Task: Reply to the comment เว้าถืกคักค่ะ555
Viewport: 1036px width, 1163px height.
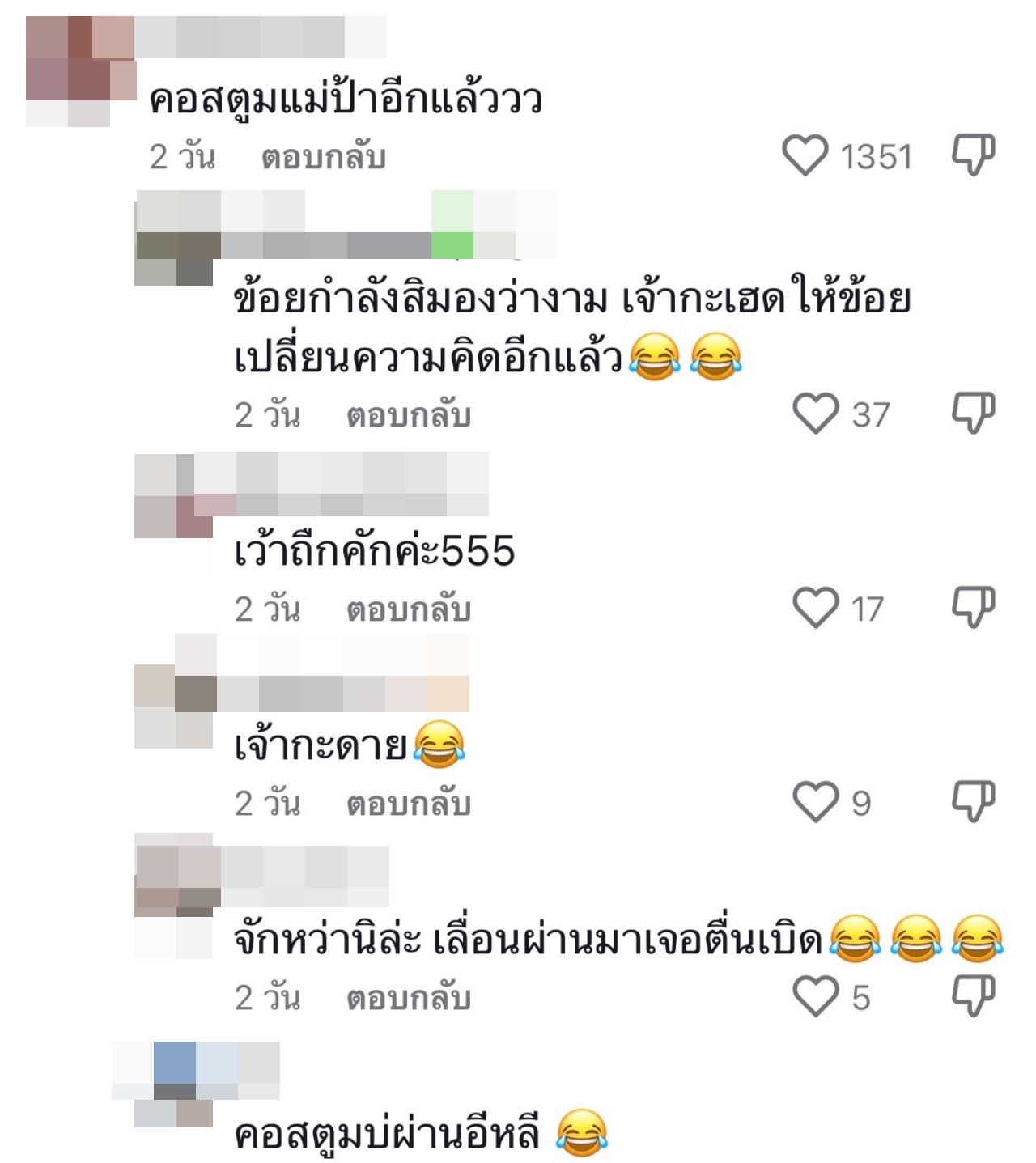Action: pyautogui.click(x=409, y=609)
